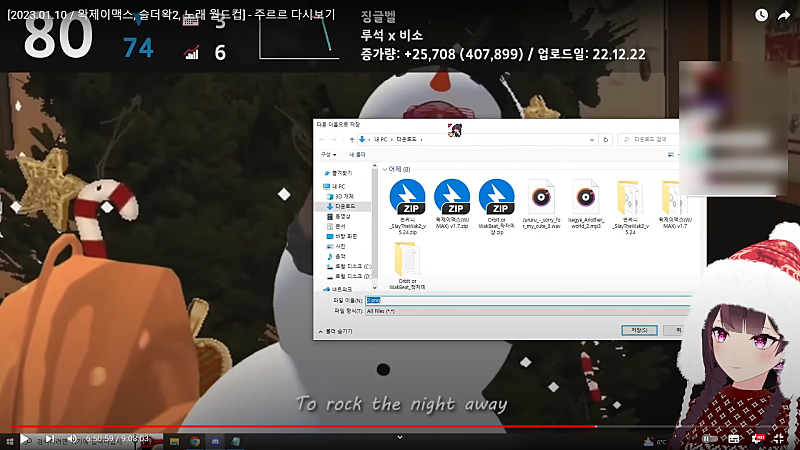
Task: Select the Orbit or WakBeat folder in second row
Action: pos(407,265)
